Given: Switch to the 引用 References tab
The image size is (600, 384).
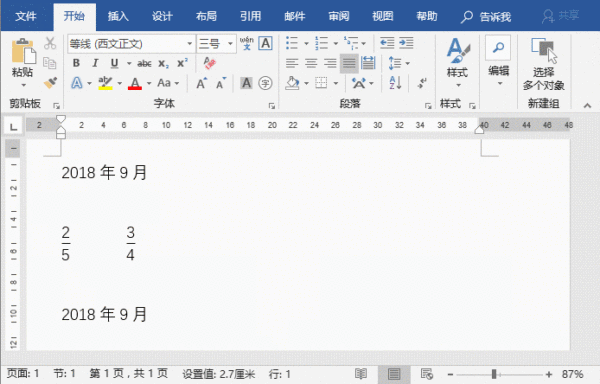Looking at the screenshot, I should pyautogui.click(x=251, y=16).
